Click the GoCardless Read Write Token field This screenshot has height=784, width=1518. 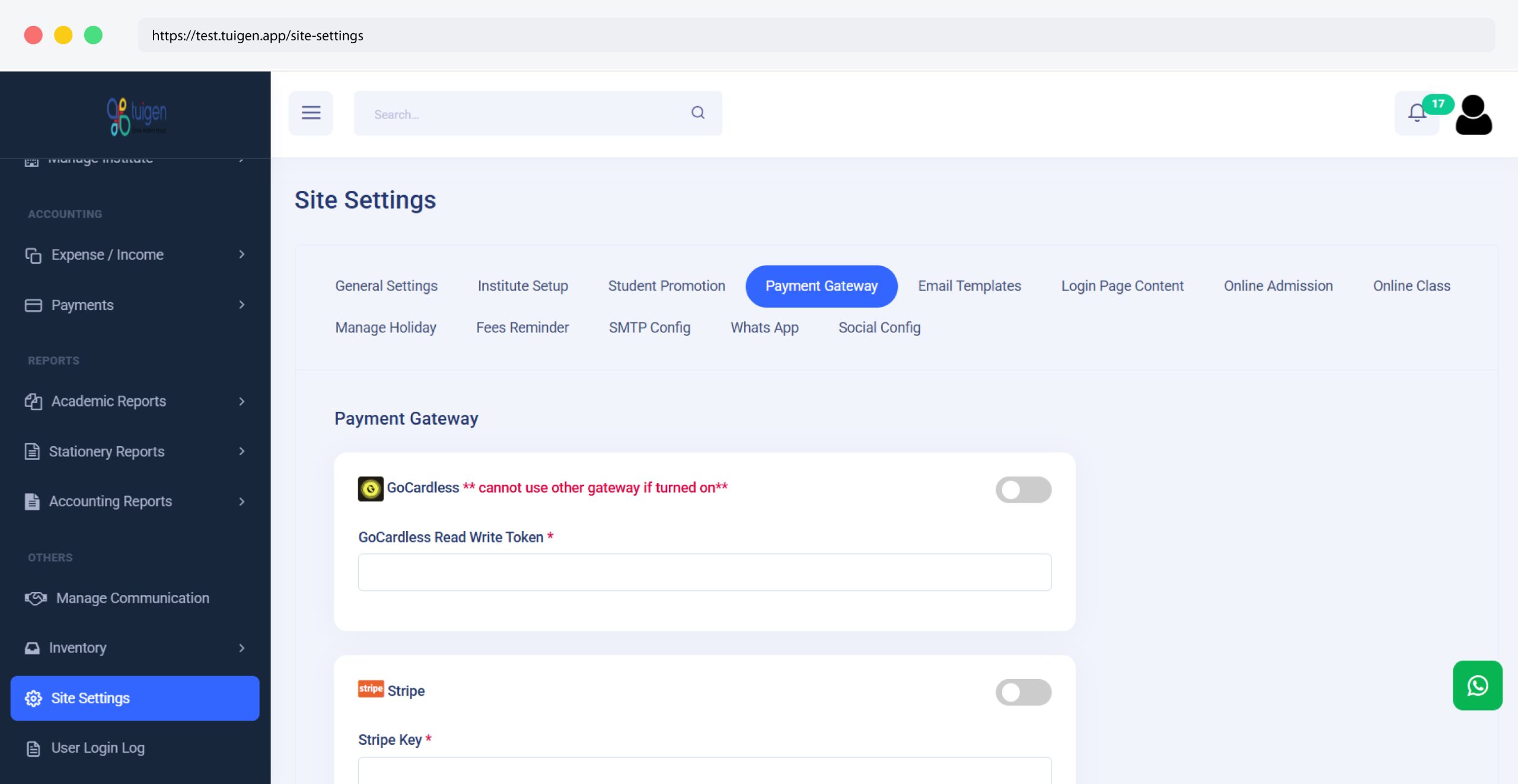(704, 572)
